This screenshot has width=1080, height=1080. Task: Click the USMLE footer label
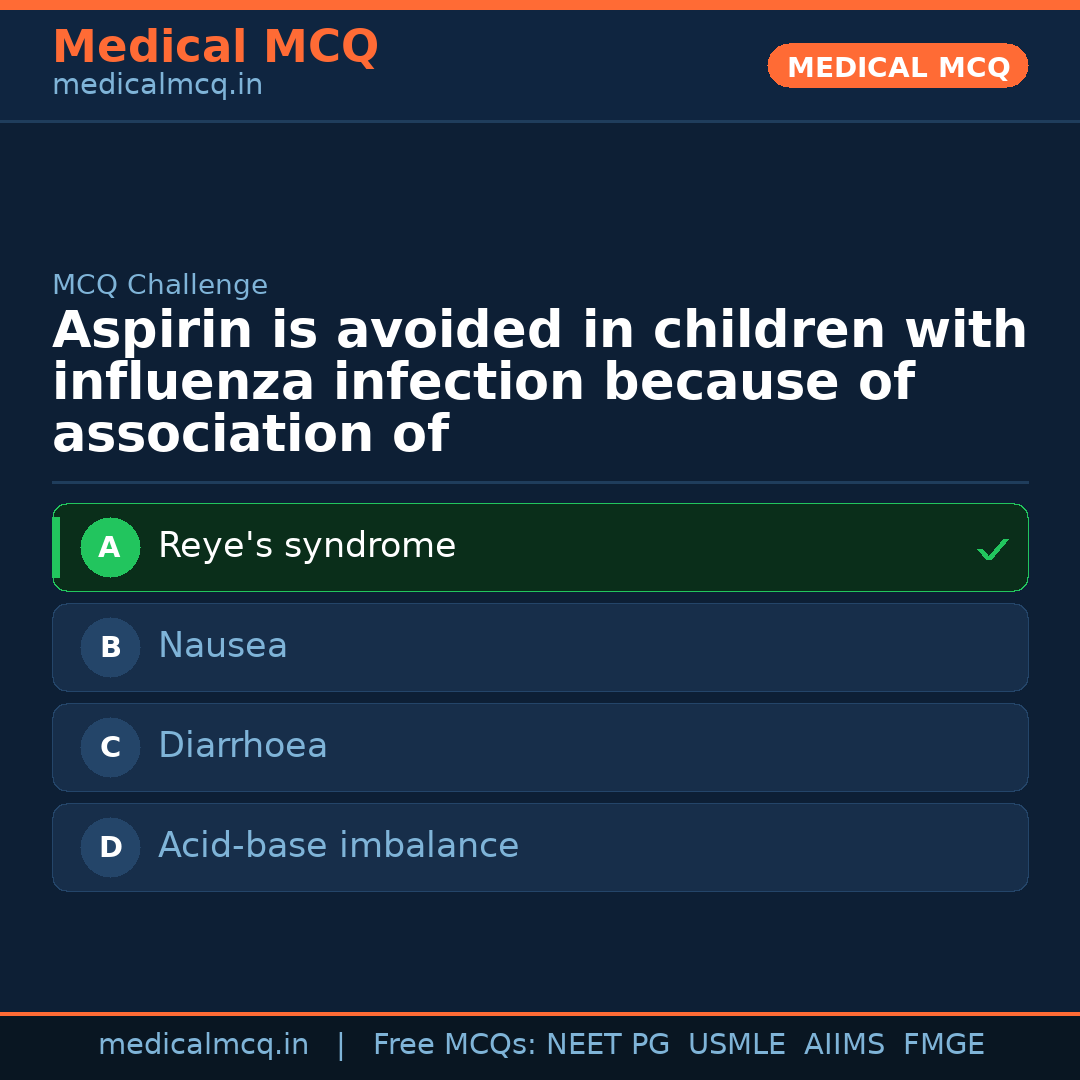click(736, 1045)
